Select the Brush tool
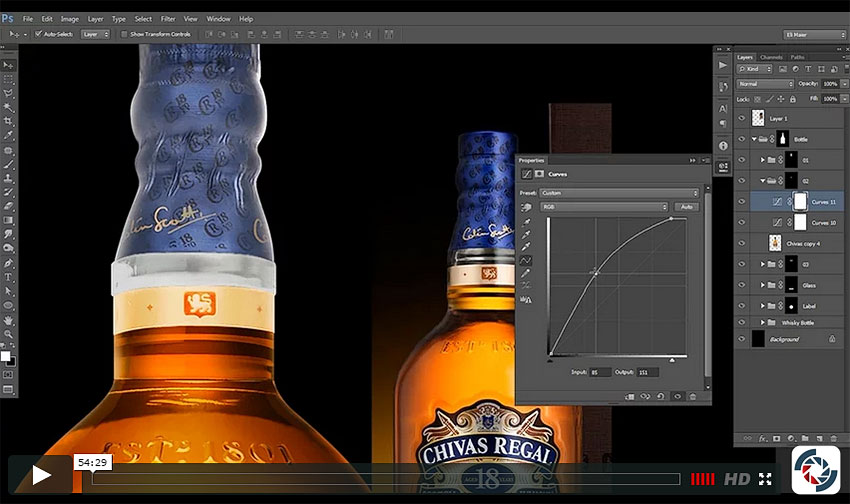 tap(8, 164)
